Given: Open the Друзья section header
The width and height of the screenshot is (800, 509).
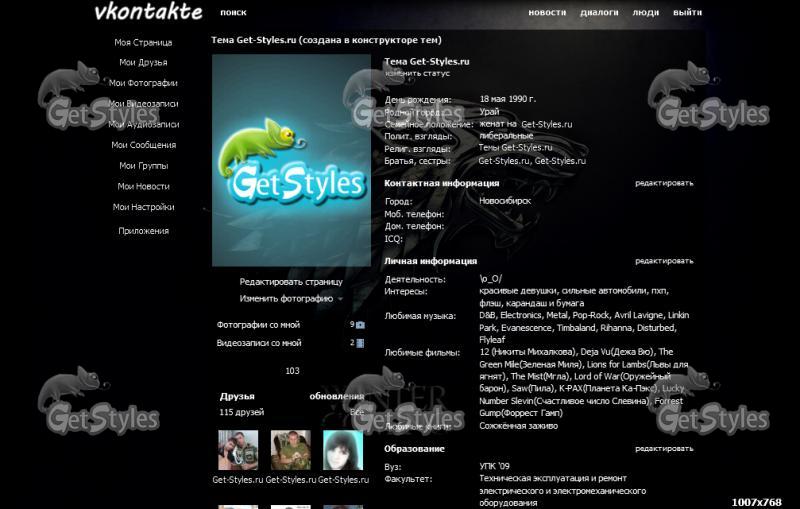Looking at the screenshot, I should (237, 396).
